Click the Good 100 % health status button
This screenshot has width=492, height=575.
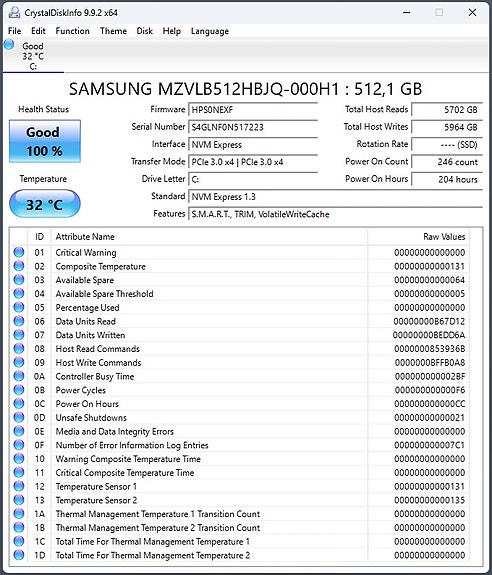45,141
